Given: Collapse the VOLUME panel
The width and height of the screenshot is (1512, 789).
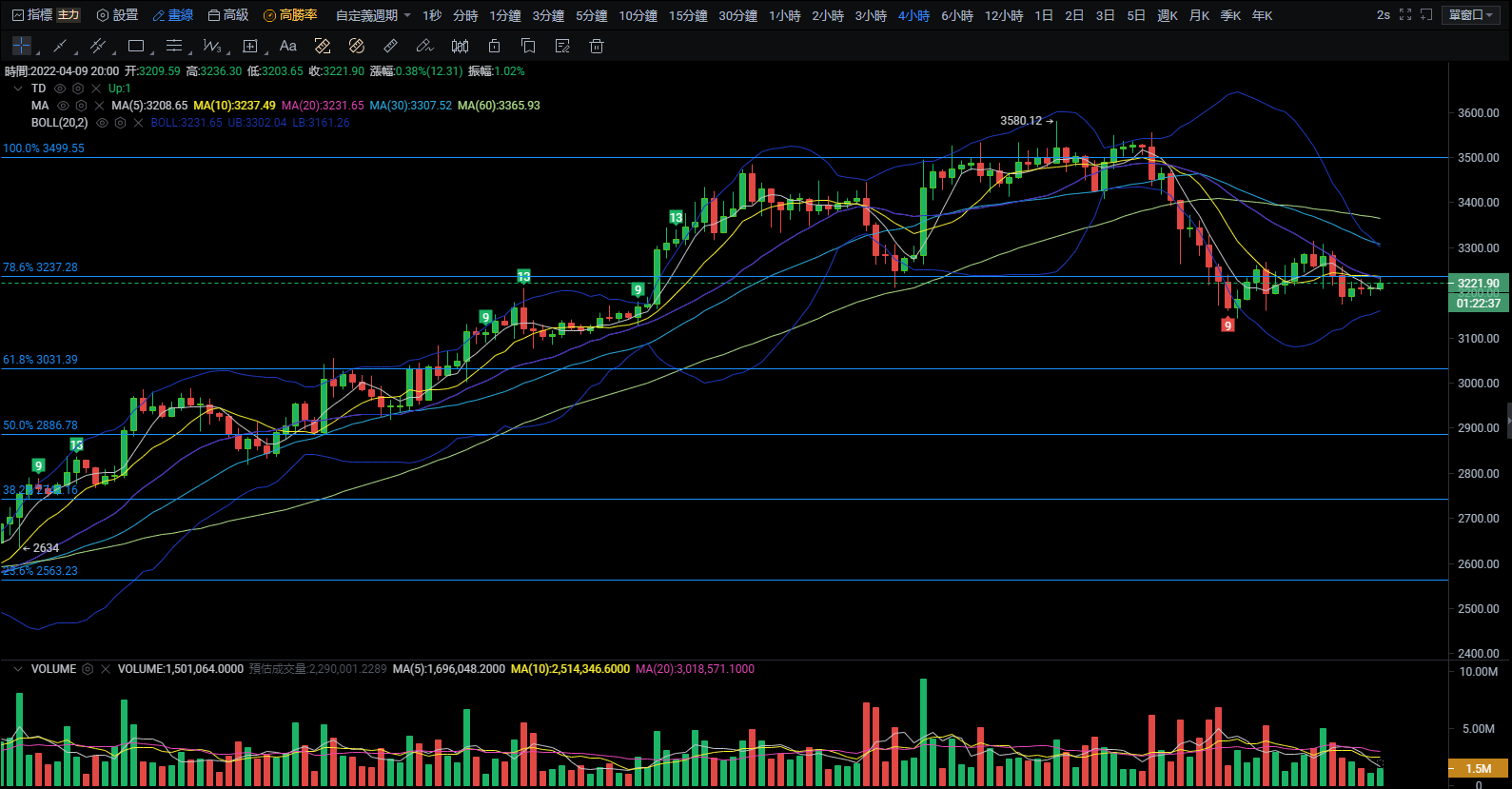Looking at the screenshot, I should coord(17,669).
